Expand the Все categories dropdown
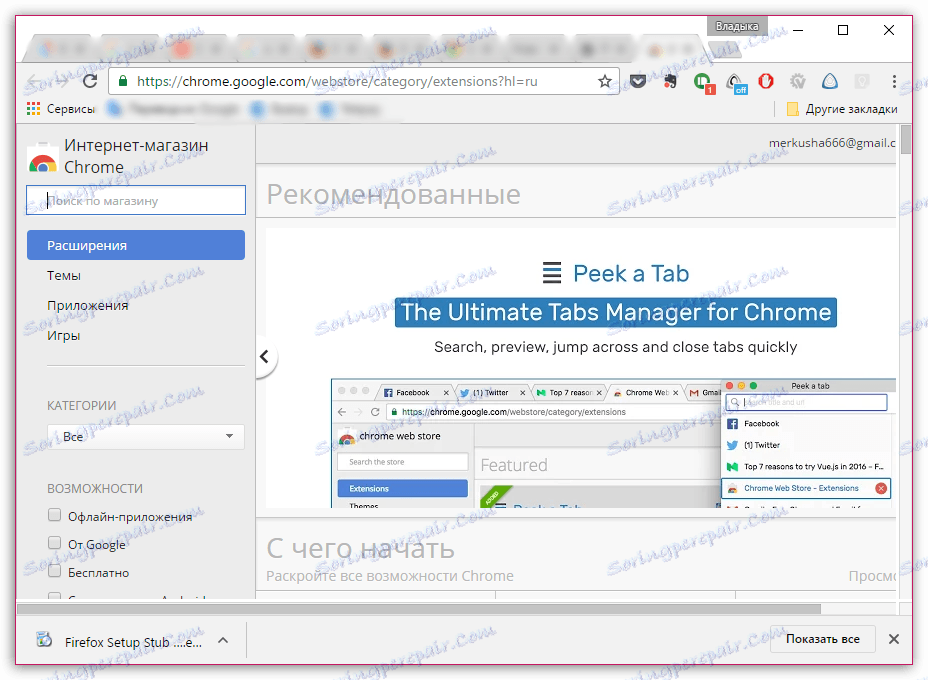 point(146,437)
